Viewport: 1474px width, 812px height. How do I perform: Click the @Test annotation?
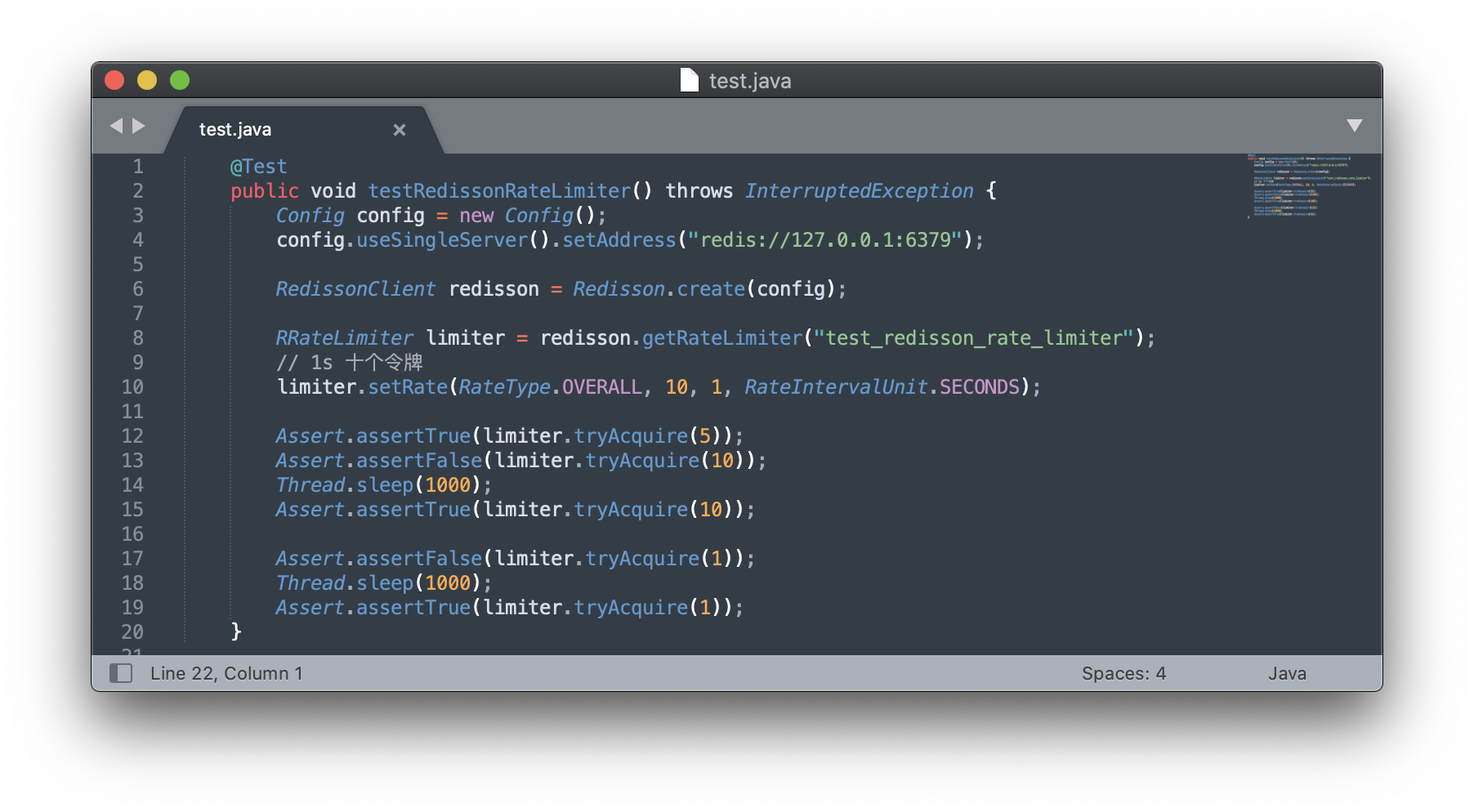click(x=259, y=167)
